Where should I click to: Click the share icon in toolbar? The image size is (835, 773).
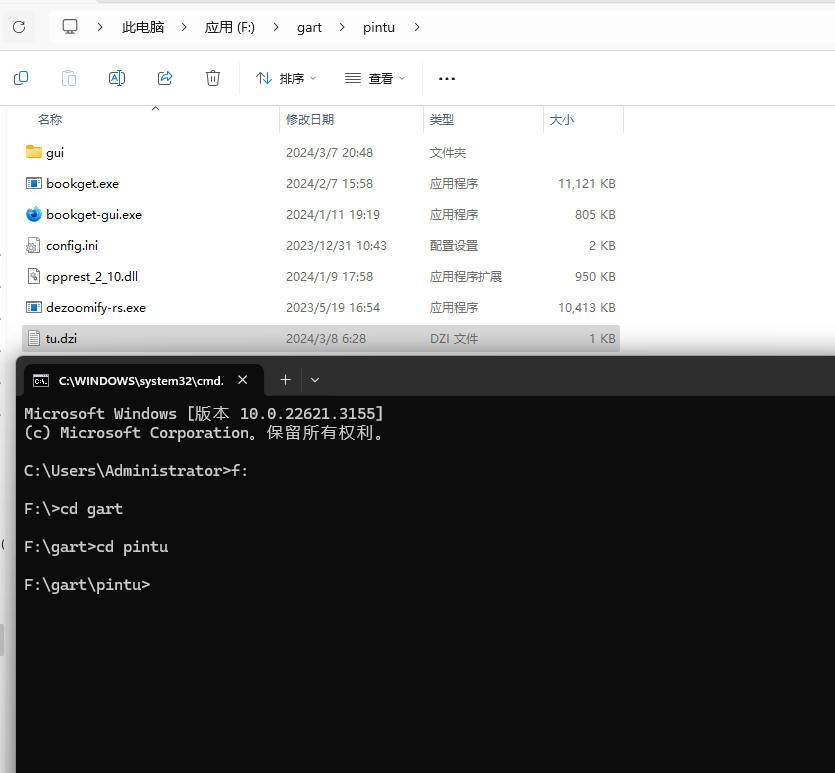[165, 78]
